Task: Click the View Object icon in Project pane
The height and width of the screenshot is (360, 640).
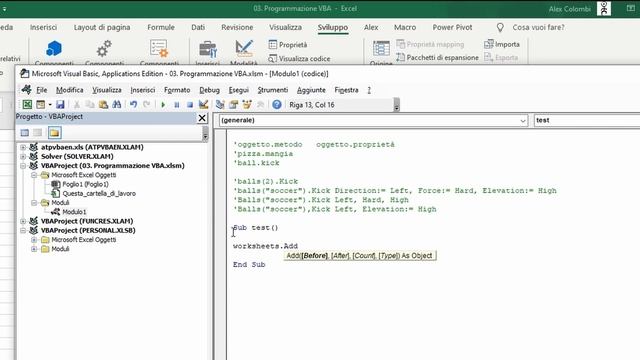Action: point(38,133)
